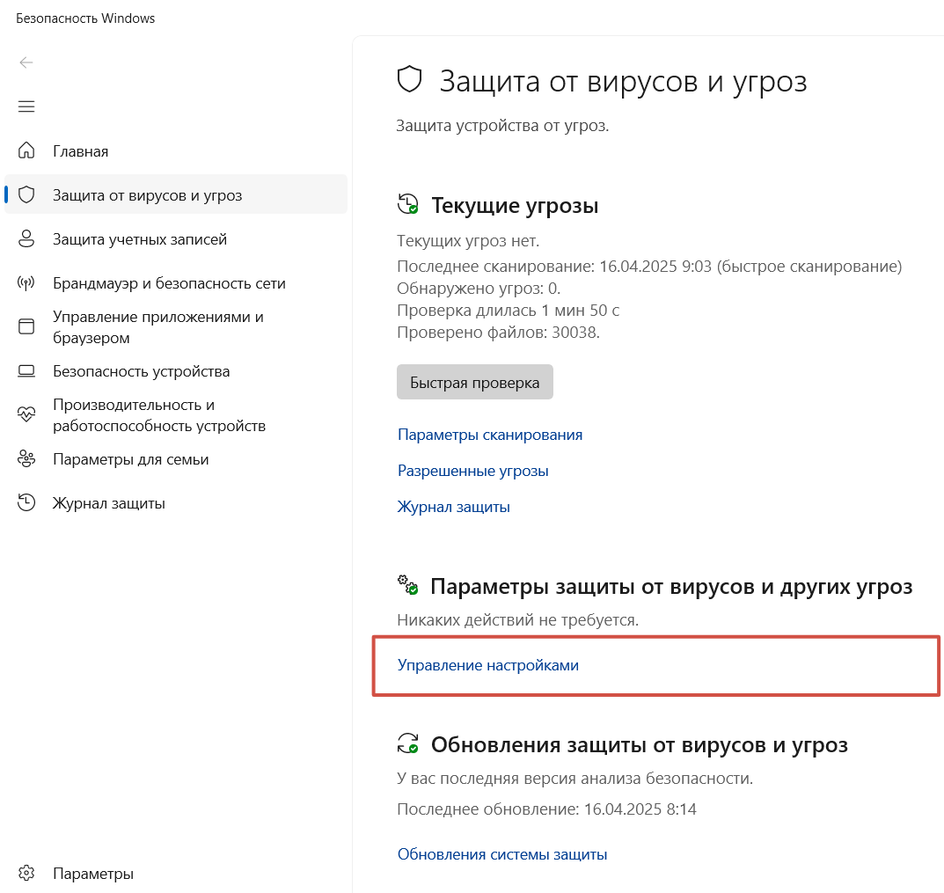The width and height of the screenshot is (944, 893).
Task: Click the Безопасность Windows window title
Action: (x=85, y=19)
